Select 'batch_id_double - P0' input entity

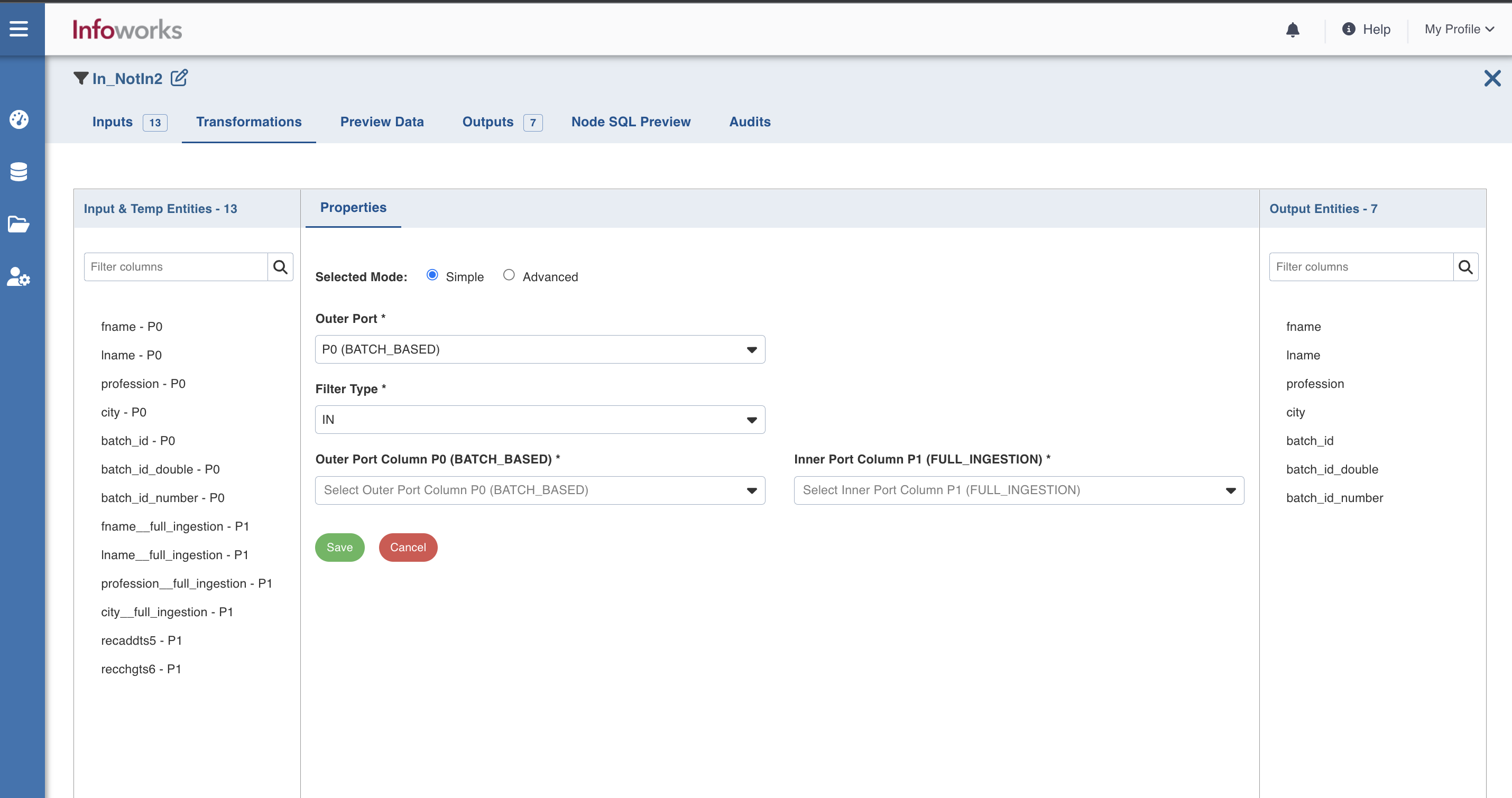[x=160, y=469]
